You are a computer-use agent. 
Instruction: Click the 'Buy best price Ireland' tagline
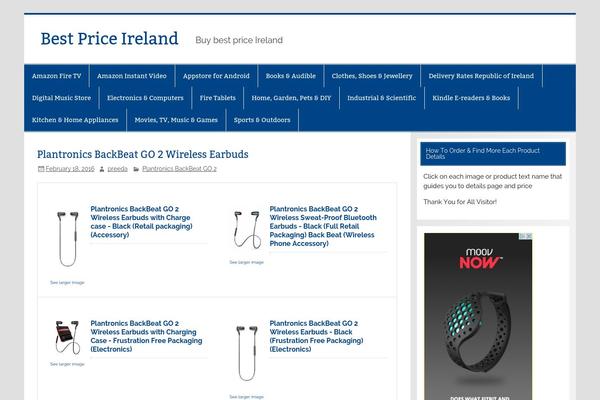point(239,40)
